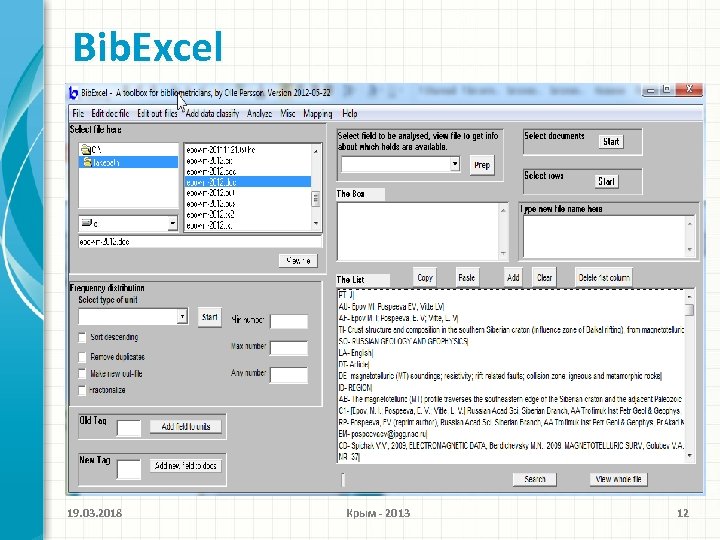
Task: Toggle the Fractionalize checkbox
Action: [x=82, y=390]
